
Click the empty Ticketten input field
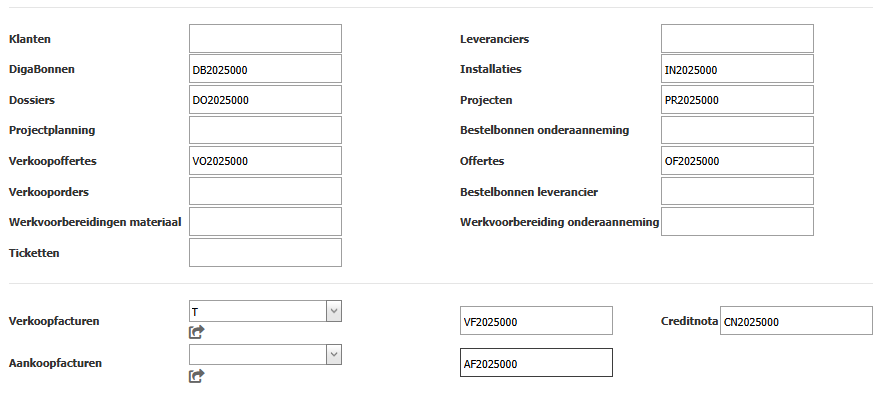pos(265,252)
